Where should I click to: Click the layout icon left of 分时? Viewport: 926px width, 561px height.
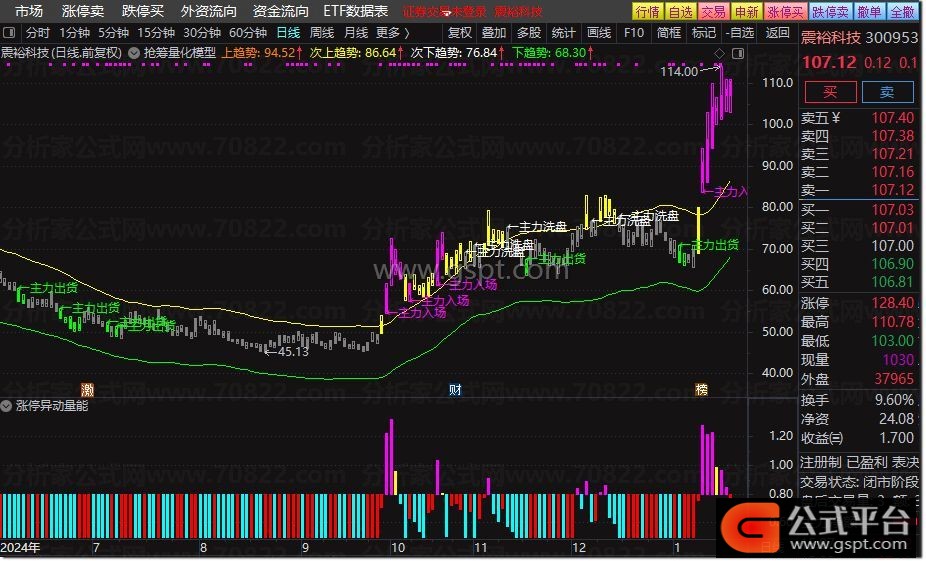tap(9, 33)
